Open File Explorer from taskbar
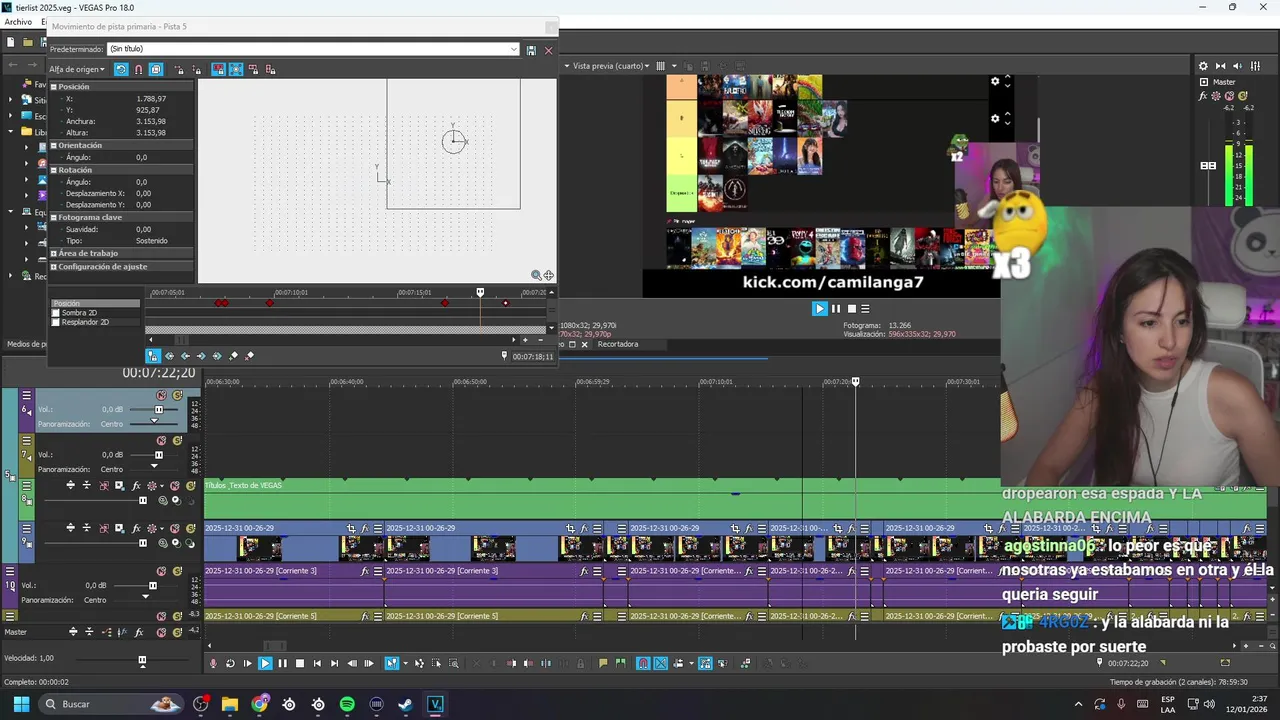Image resolution: width=1280 pixels, height=720 pixels. (230, 704)
